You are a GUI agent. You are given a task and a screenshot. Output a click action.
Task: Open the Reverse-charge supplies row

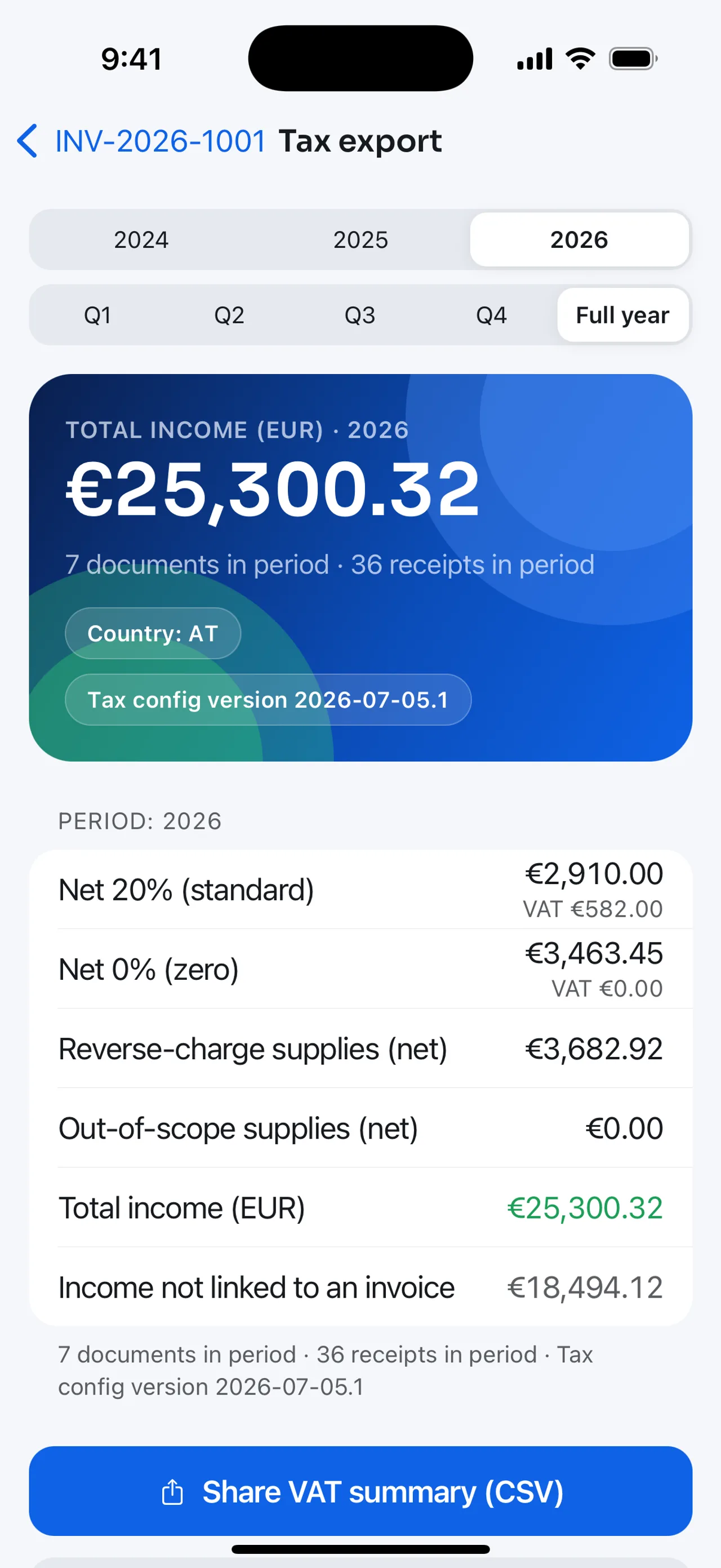[360, 1049]
